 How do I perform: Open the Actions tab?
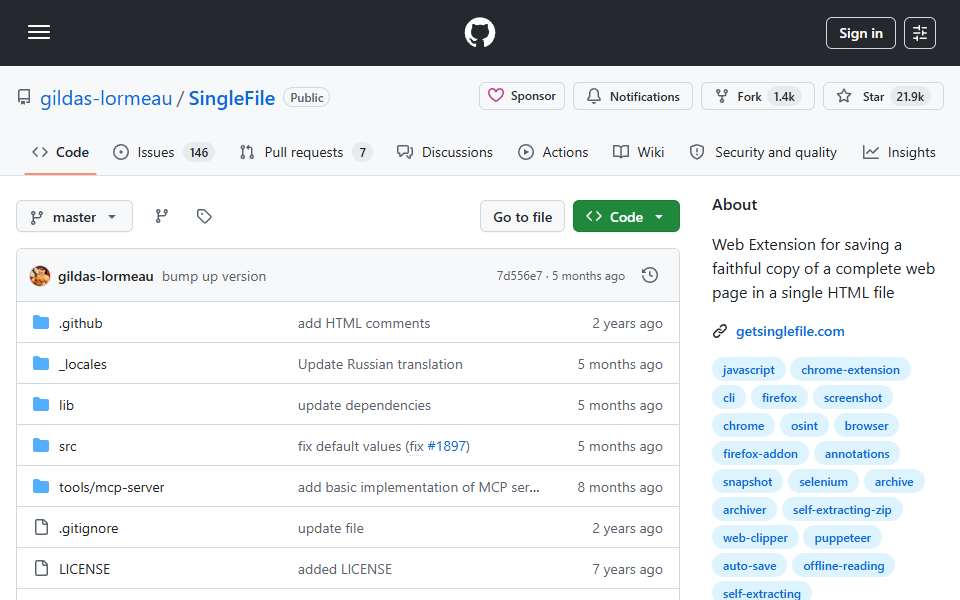tap(553, 152)
